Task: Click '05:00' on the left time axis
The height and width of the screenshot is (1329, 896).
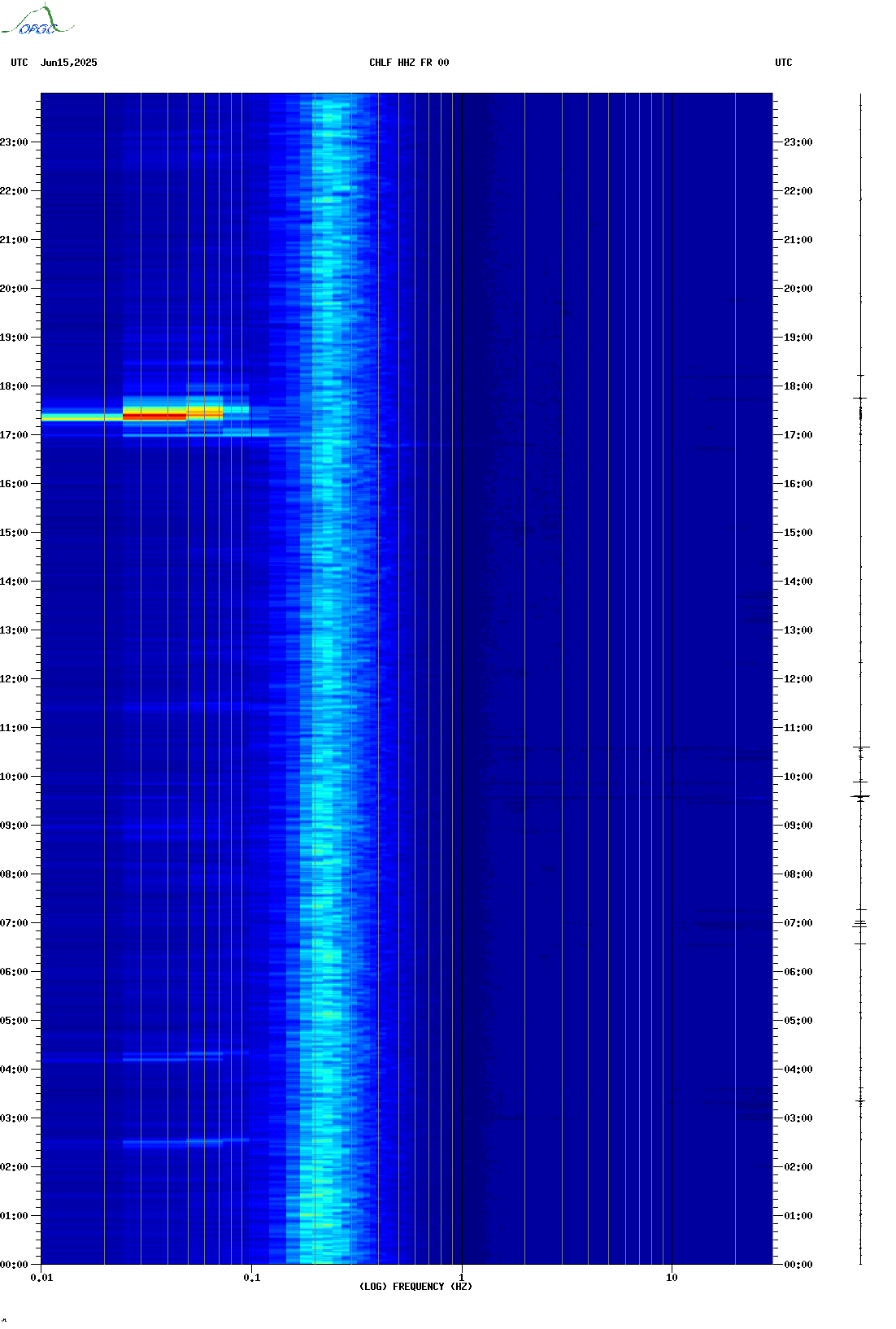Action: tap(14, 1021)
